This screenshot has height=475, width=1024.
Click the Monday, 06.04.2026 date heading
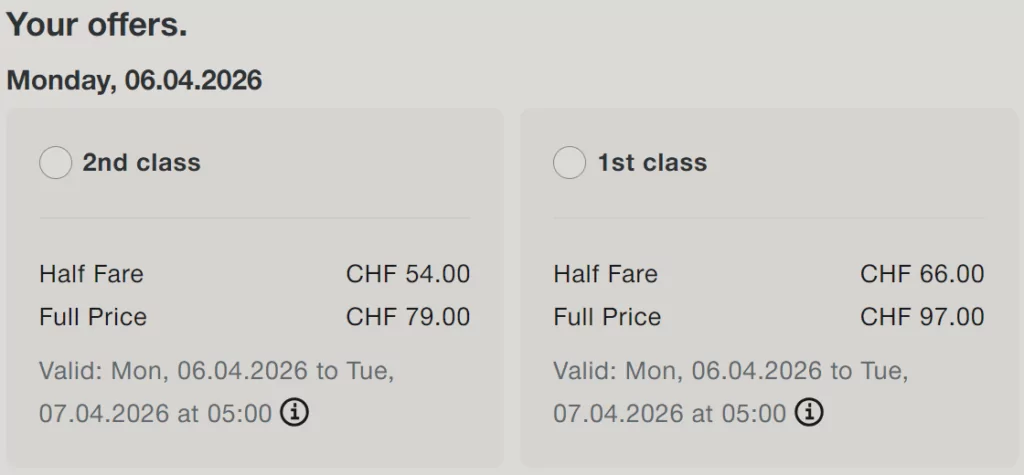pyautogui.click(x=134, y=81)
